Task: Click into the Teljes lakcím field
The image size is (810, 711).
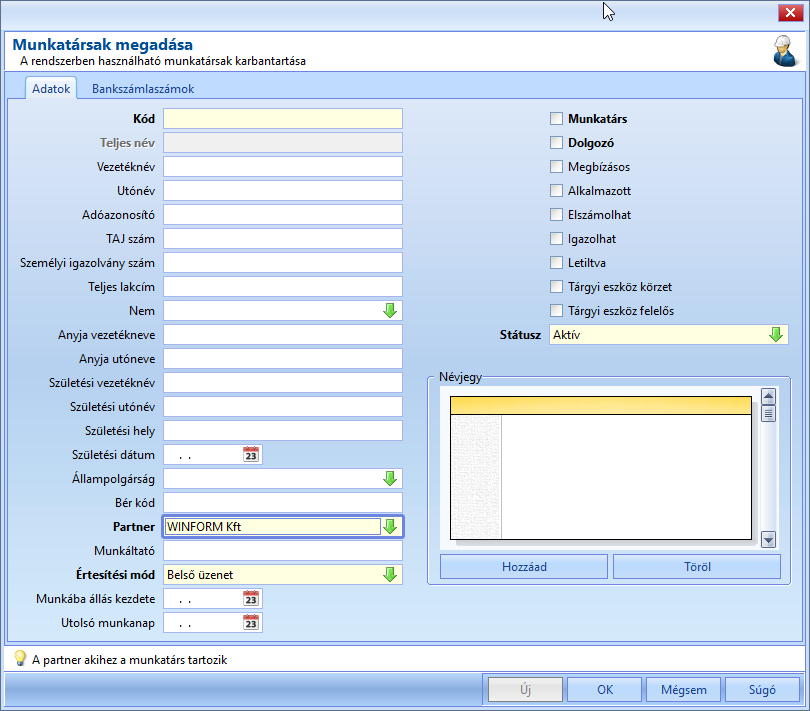Action: pyautogui.click(x=283, y=287)
